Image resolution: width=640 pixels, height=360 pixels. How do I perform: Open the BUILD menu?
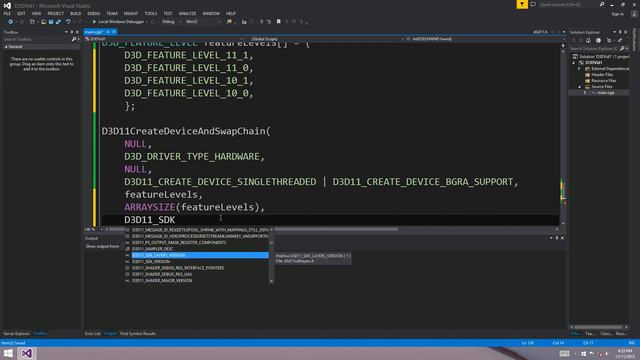(76, 13)
